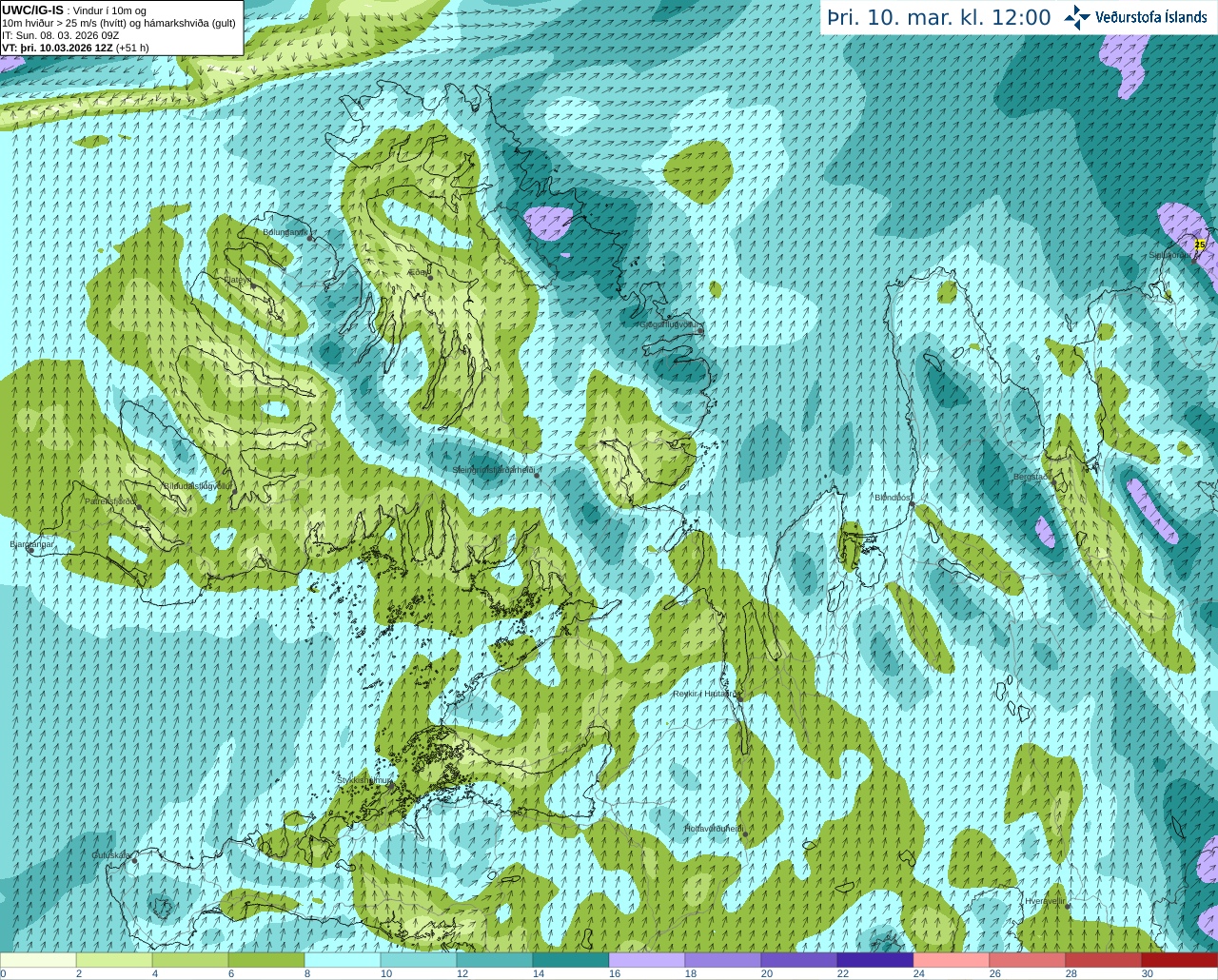Viewport: 1218px width, 980px height.
Task: Click the Flateyri station label
Action: pos(238,280)
